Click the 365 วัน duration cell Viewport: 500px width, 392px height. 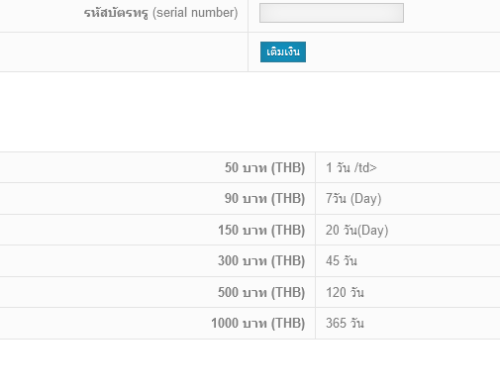tap(408, 323)
